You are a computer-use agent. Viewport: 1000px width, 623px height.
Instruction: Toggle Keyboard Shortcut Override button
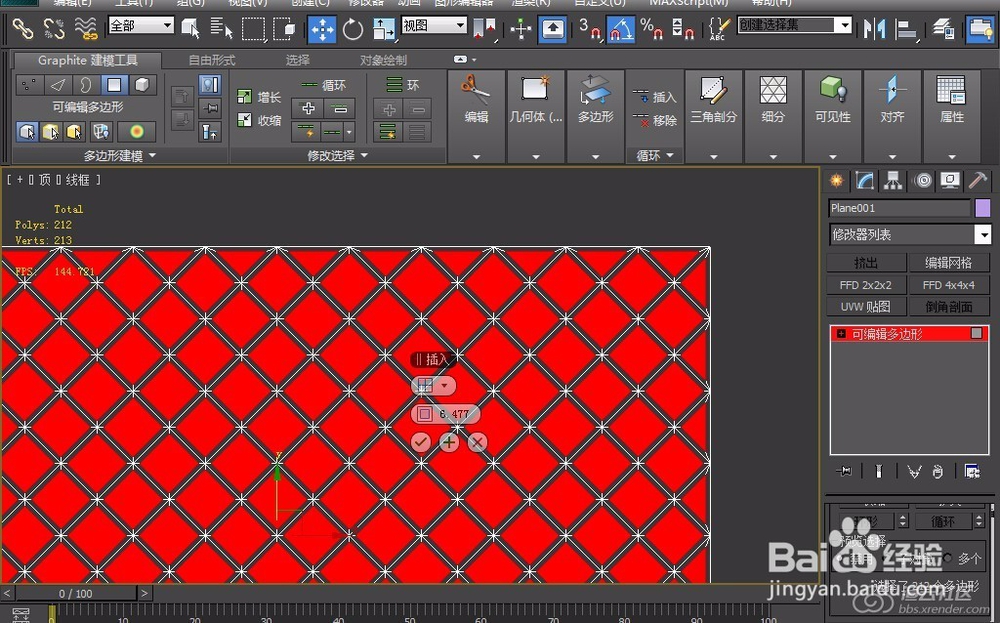[x=553, y=29]
